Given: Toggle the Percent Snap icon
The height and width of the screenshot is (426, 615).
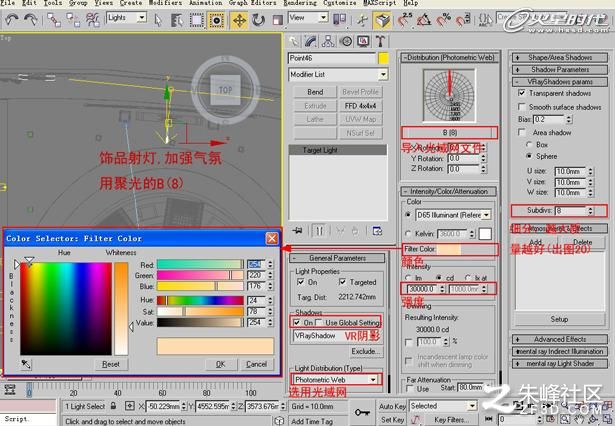Looking at the screenshot, I should click(x=443, y=20).
